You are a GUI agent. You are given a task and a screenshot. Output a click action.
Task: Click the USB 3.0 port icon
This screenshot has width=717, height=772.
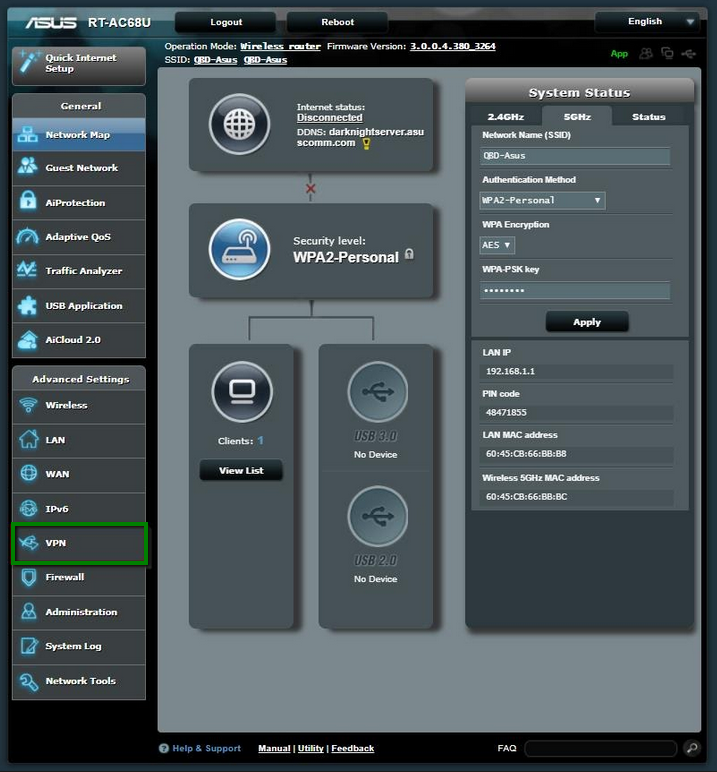(x=378, y=391)
